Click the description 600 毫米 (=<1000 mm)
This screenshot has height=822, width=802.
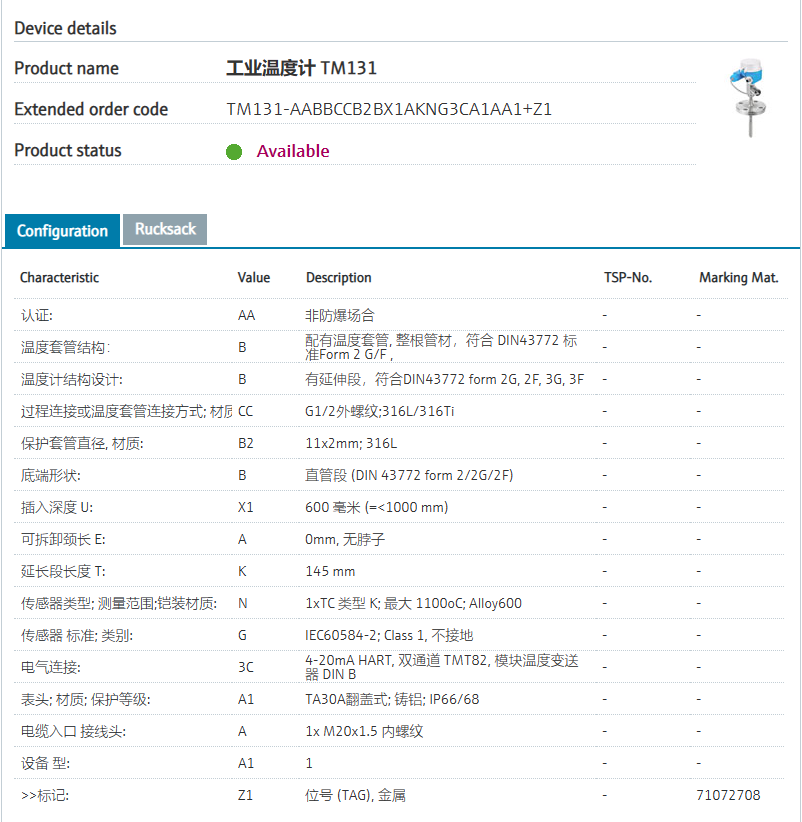coord(376,507)
